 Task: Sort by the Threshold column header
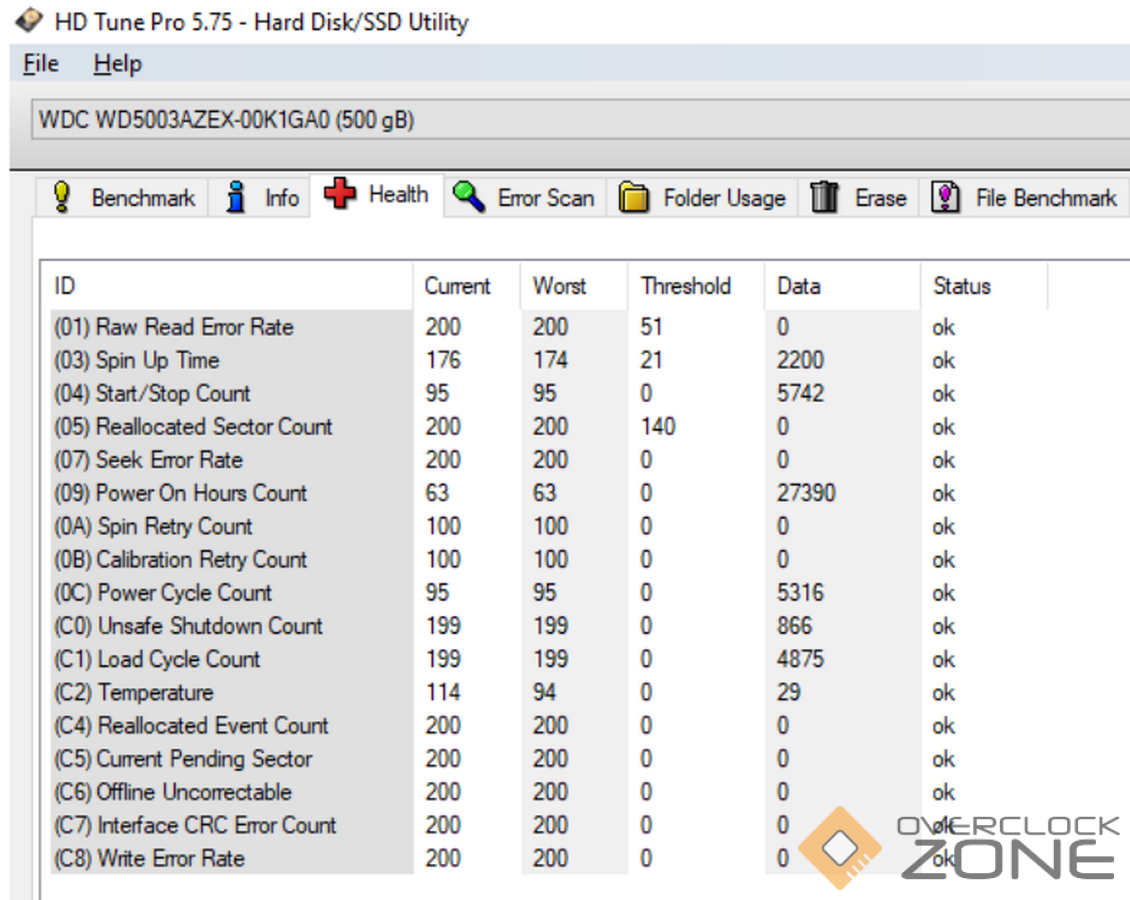[686, 286]
